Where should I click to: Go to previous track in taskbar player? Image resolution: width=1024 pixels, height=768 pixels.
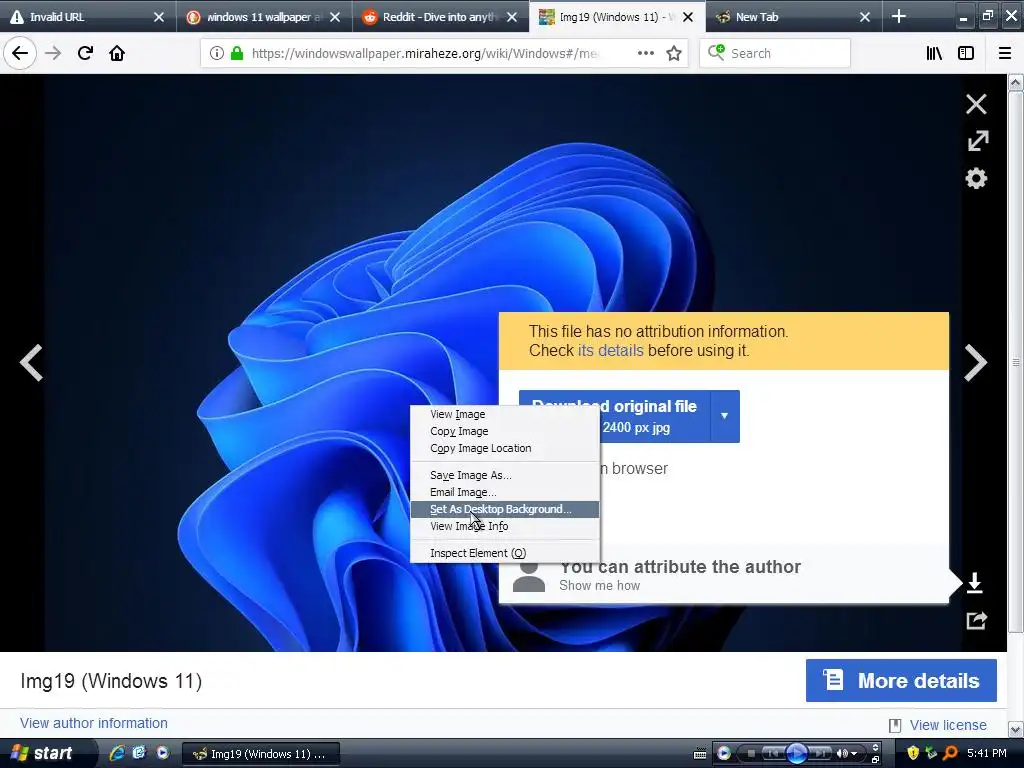click(773, 754)
